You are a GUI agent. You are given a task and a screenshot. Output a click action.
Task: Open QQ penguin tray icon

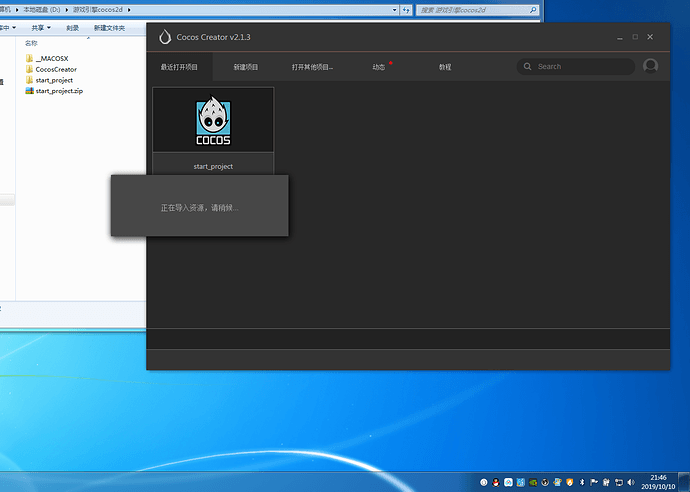496,482
